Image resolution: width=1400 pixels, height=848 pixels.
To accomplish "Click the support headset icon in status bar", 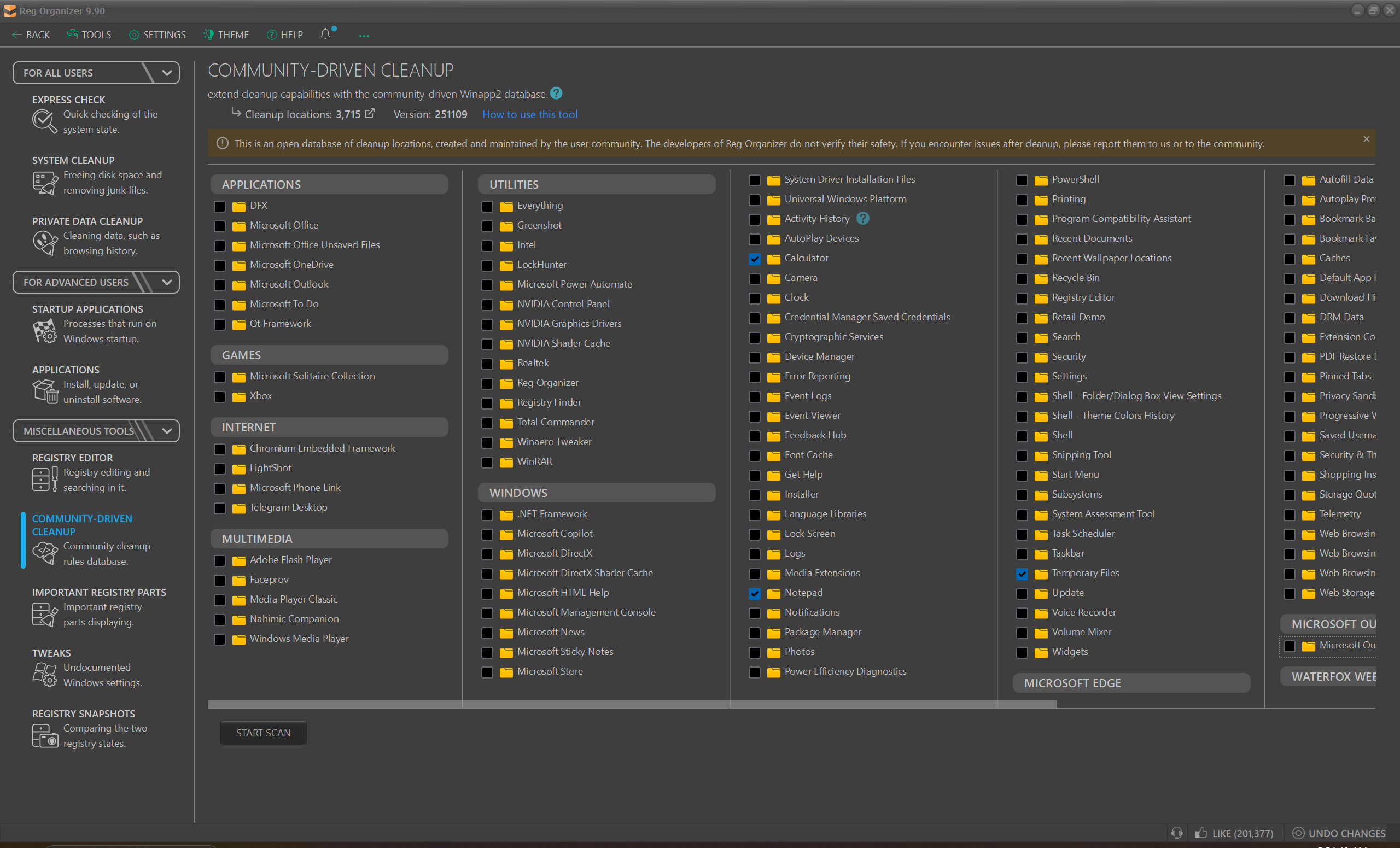I will 1177,833.
